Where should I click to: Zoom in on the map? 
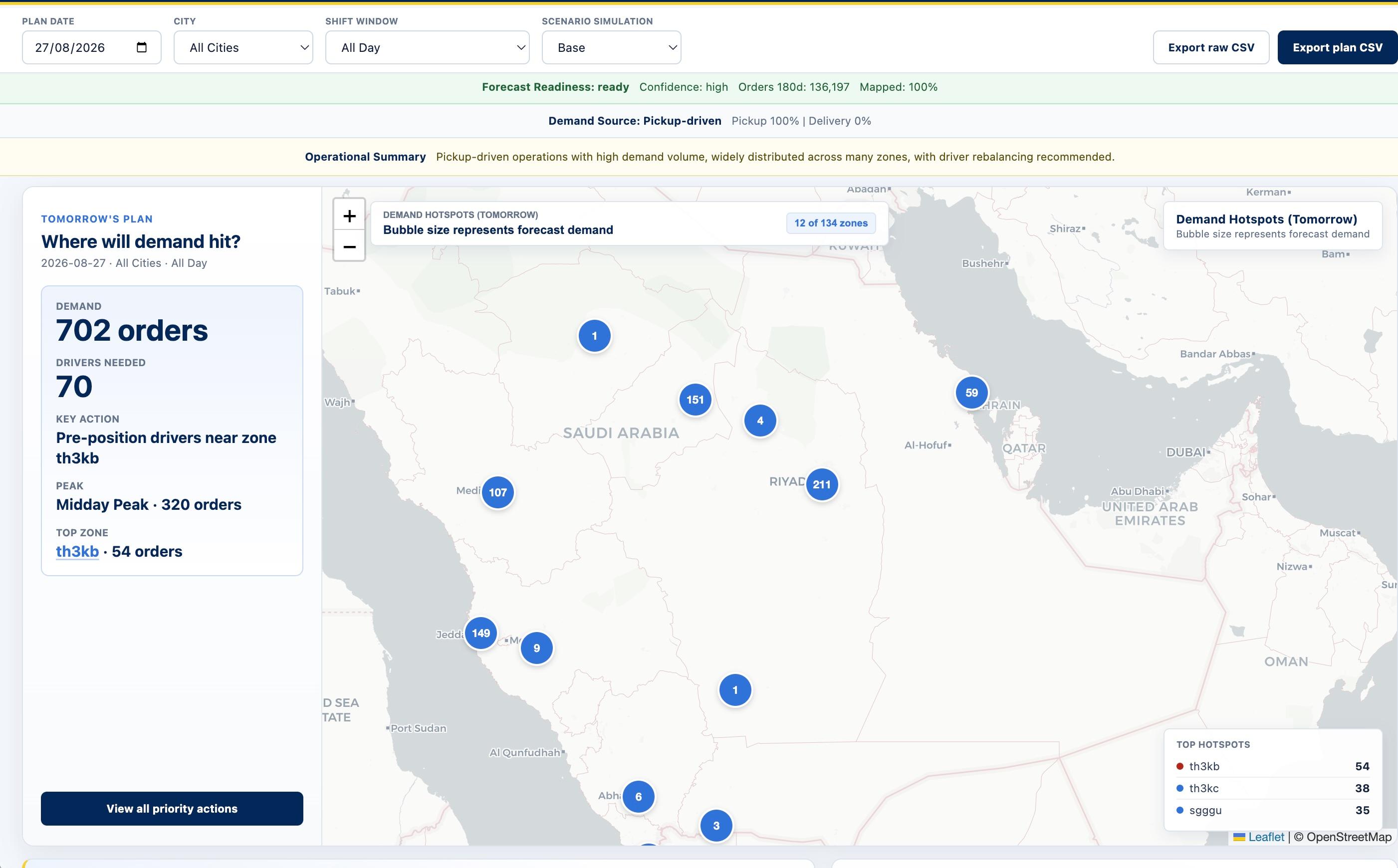349,216
